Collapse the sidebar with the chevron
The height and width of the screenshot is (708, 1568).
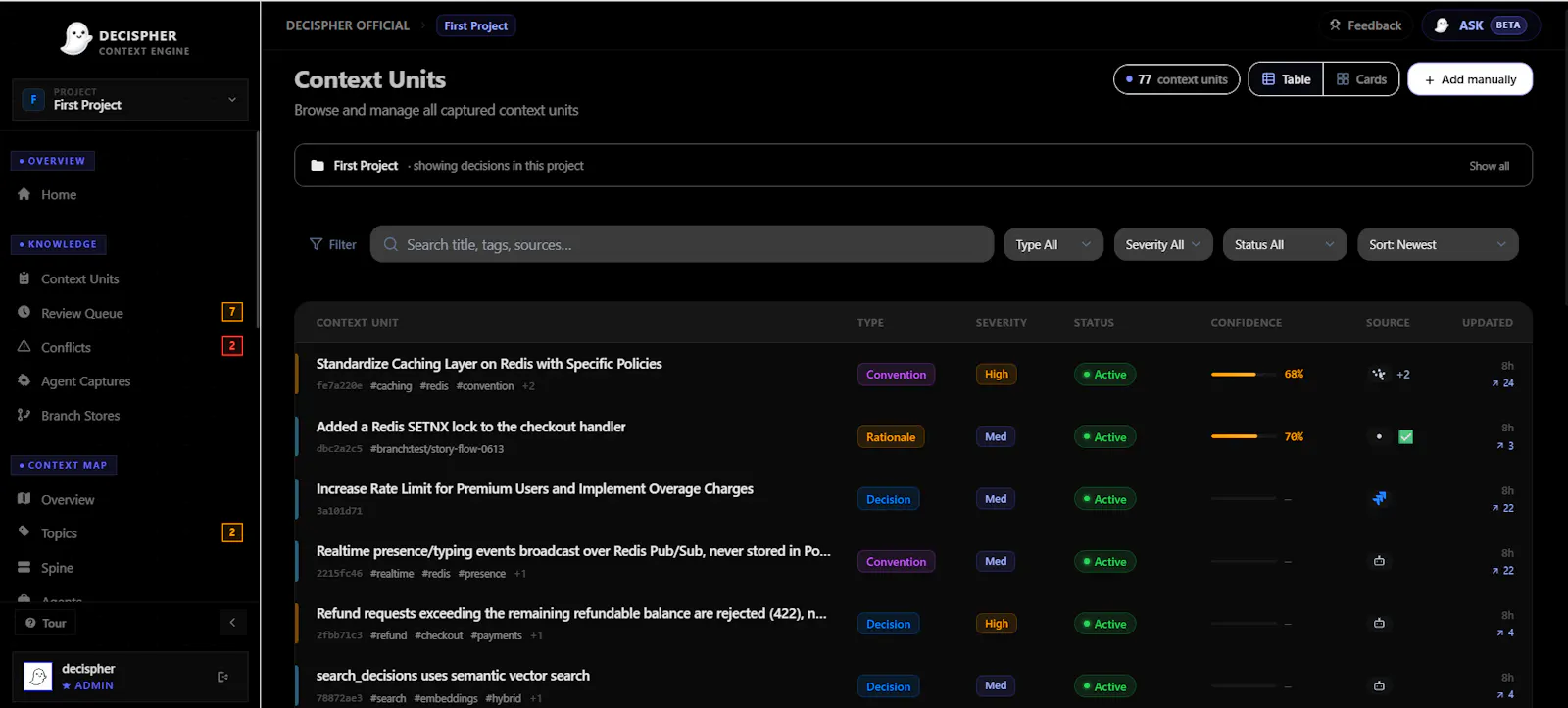(x=232, y=623)
